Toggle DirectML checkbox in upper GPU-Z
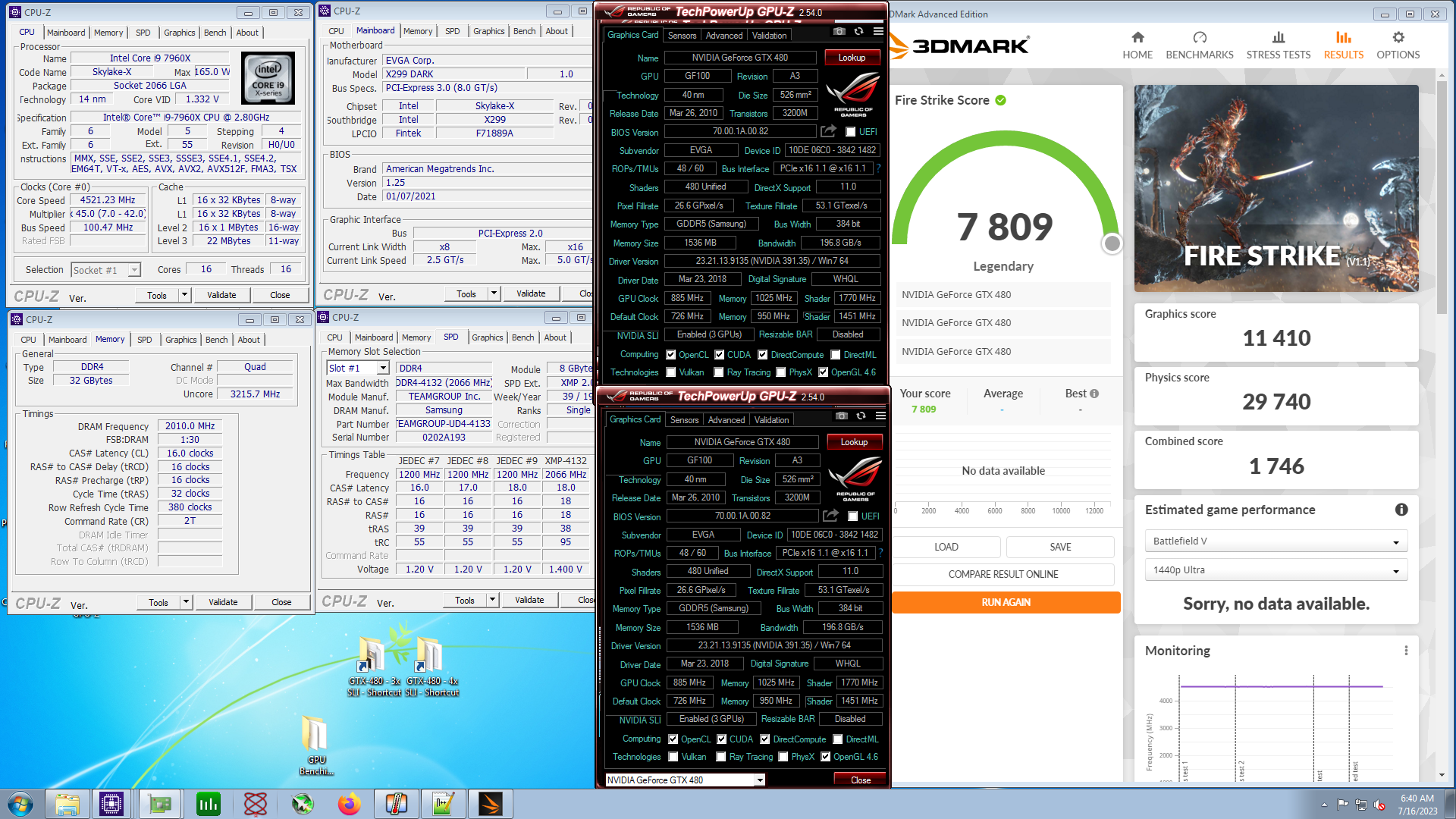The image size is (1456, 819). pyautogui.click(x=835, y=355)
